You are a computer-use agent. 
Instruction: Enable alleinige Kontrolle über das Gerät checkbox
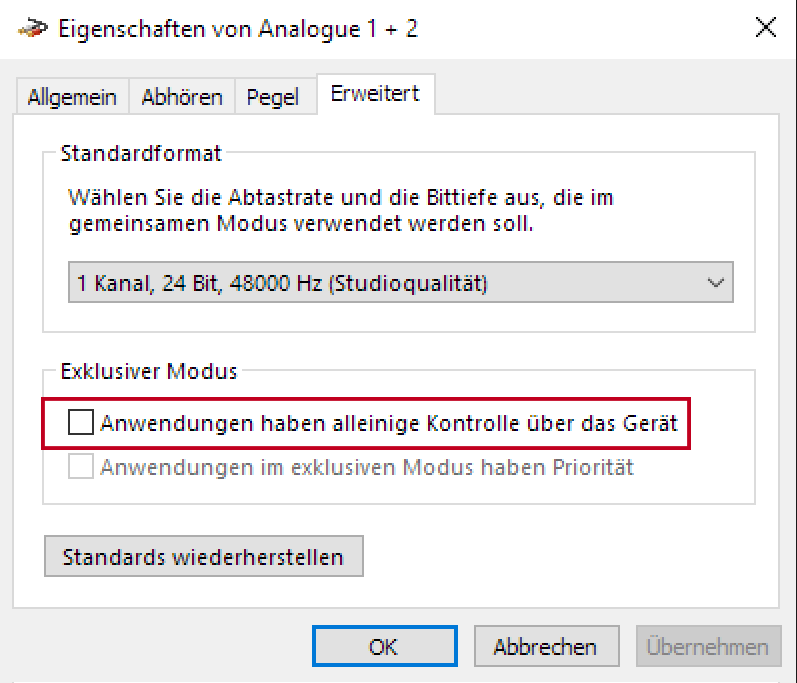tap(81, 422)
